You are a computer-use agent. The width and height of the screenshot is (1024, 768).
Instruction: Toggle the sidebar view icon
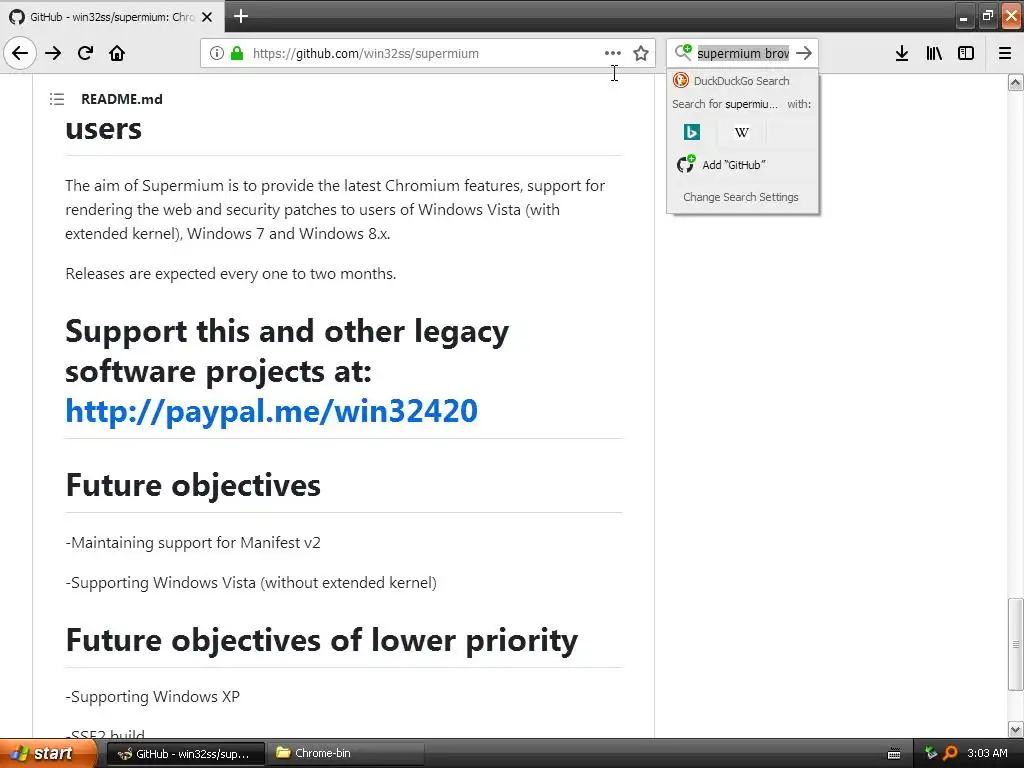pyautogui.click(x=966, y=54)
